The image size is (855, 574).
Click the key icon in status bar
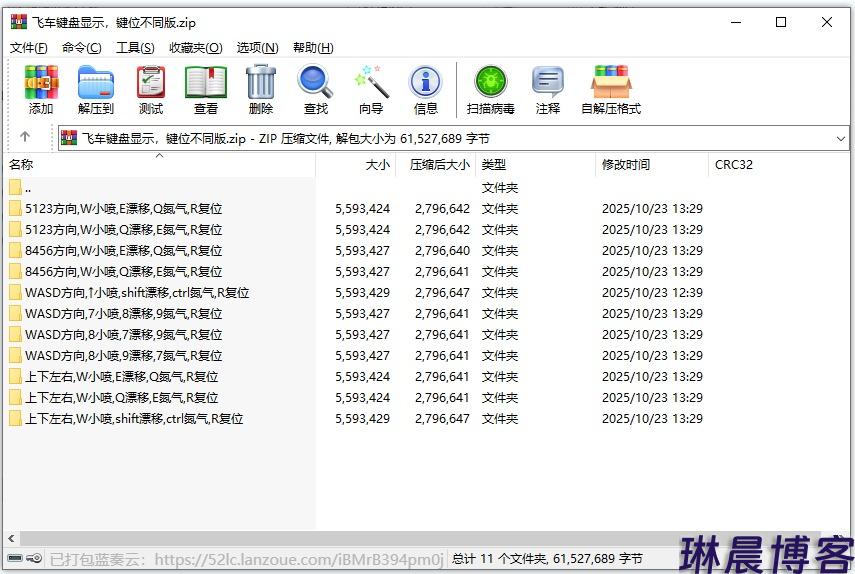coord(34,558)
